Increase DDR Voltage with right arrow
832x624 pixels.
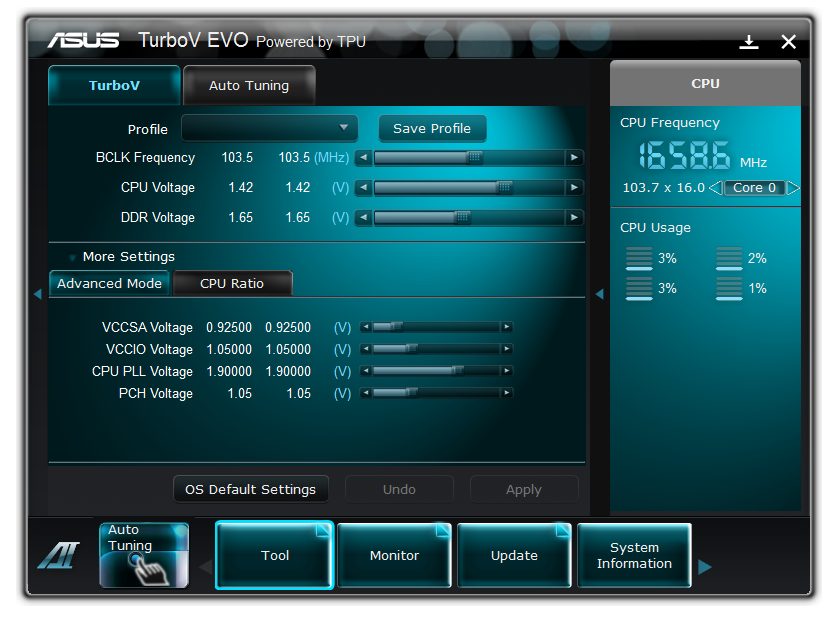point(574,217)
